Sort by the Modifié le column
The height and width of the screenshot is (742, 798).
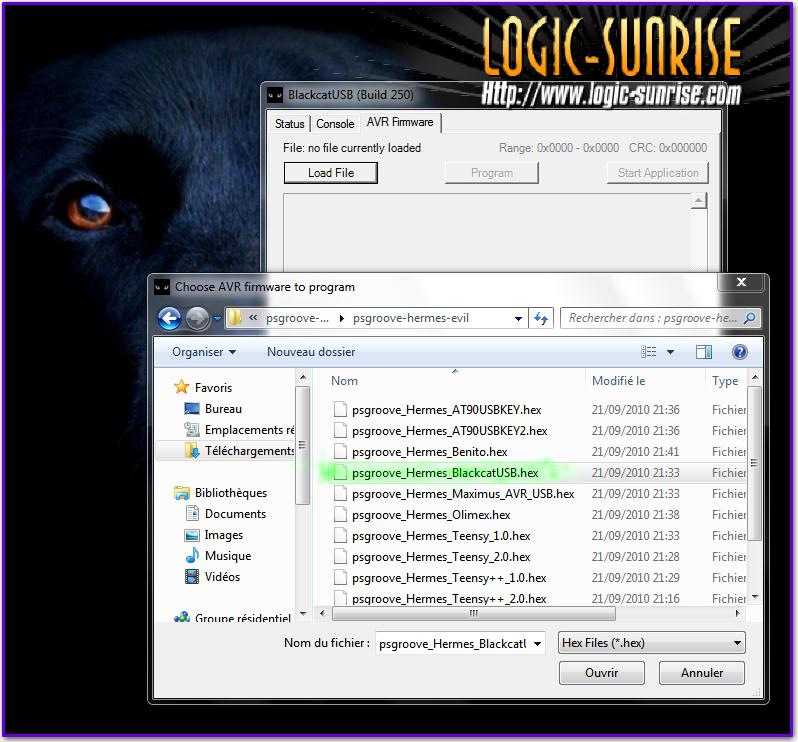[619, 381]
